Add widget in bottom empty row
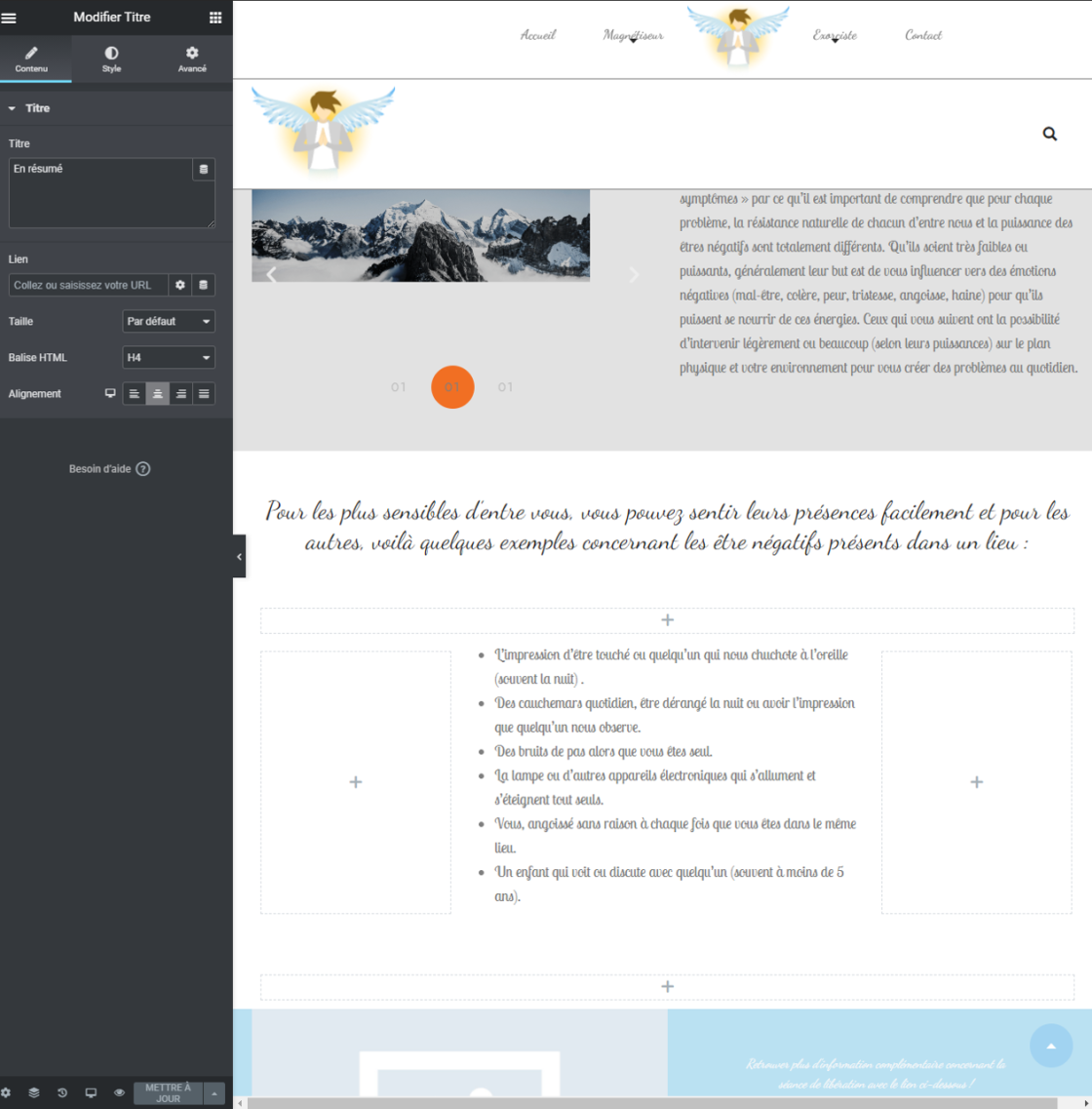The width and height of the screenshot is (1092, 1109). [x=667, y=987]
